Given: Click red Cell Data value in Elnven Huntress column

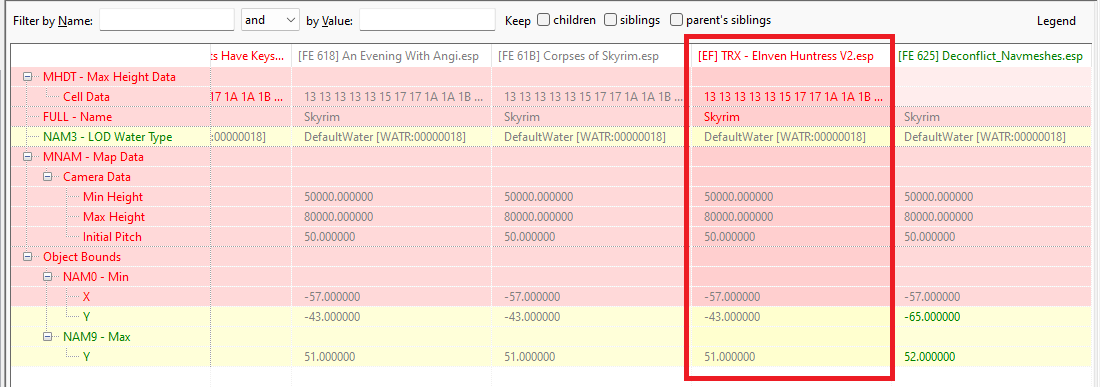Looking at the screenshot, I should 793,97.
